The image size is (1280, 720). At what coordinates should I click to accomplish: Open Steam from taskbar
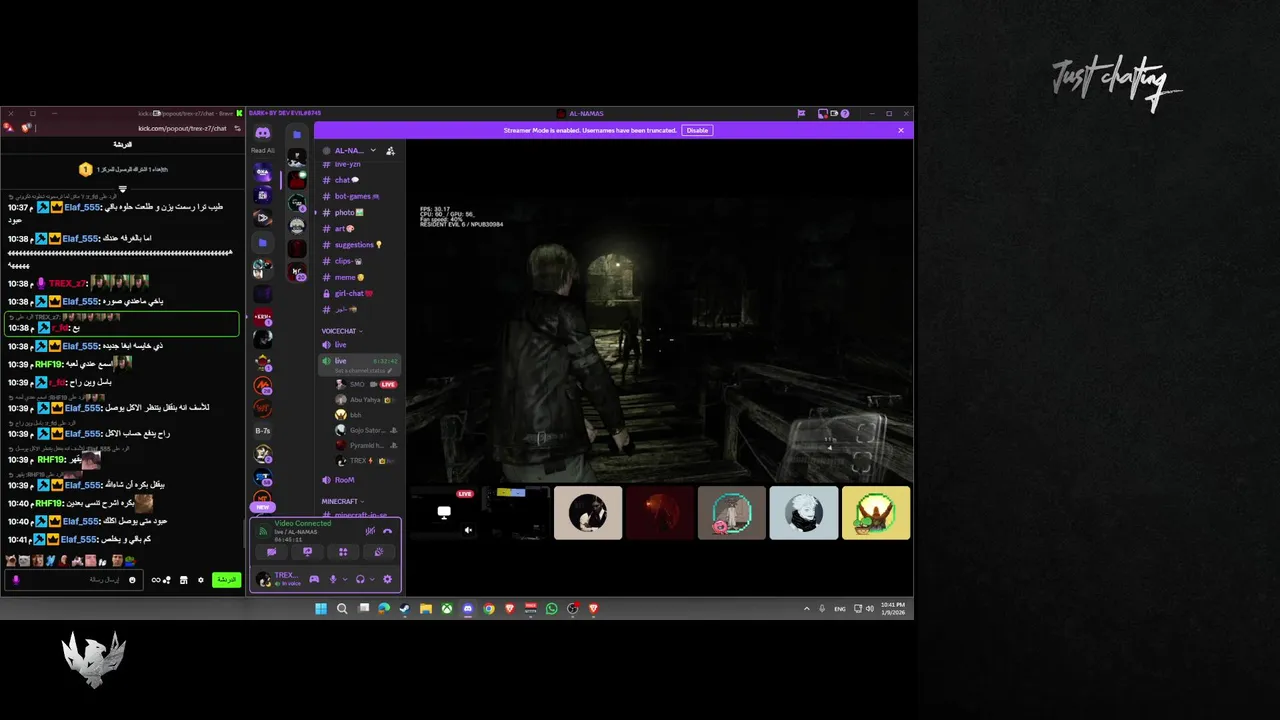click(404, 608)
